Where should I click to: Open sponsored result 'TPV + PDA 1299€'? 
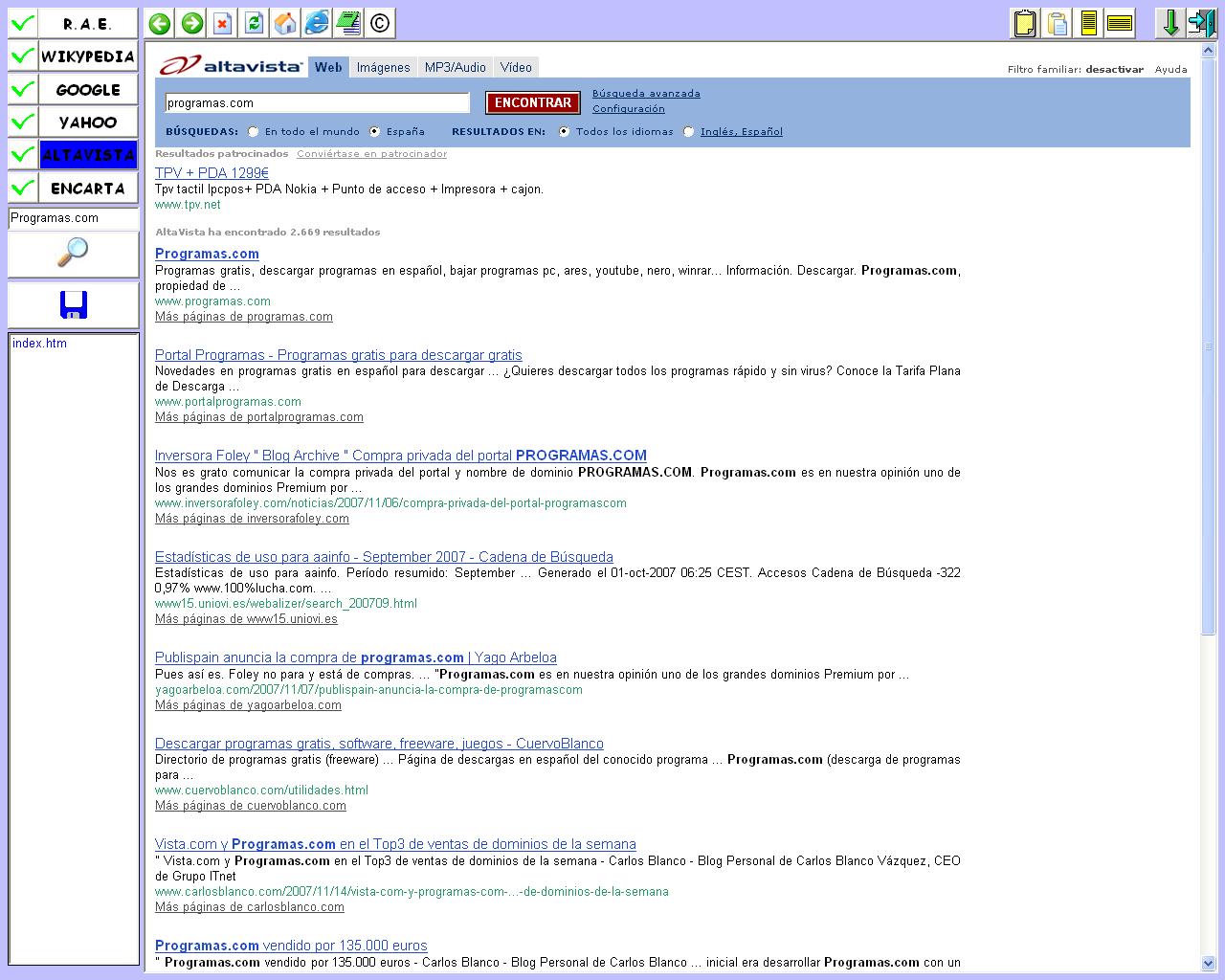click(x=212, y=173)
